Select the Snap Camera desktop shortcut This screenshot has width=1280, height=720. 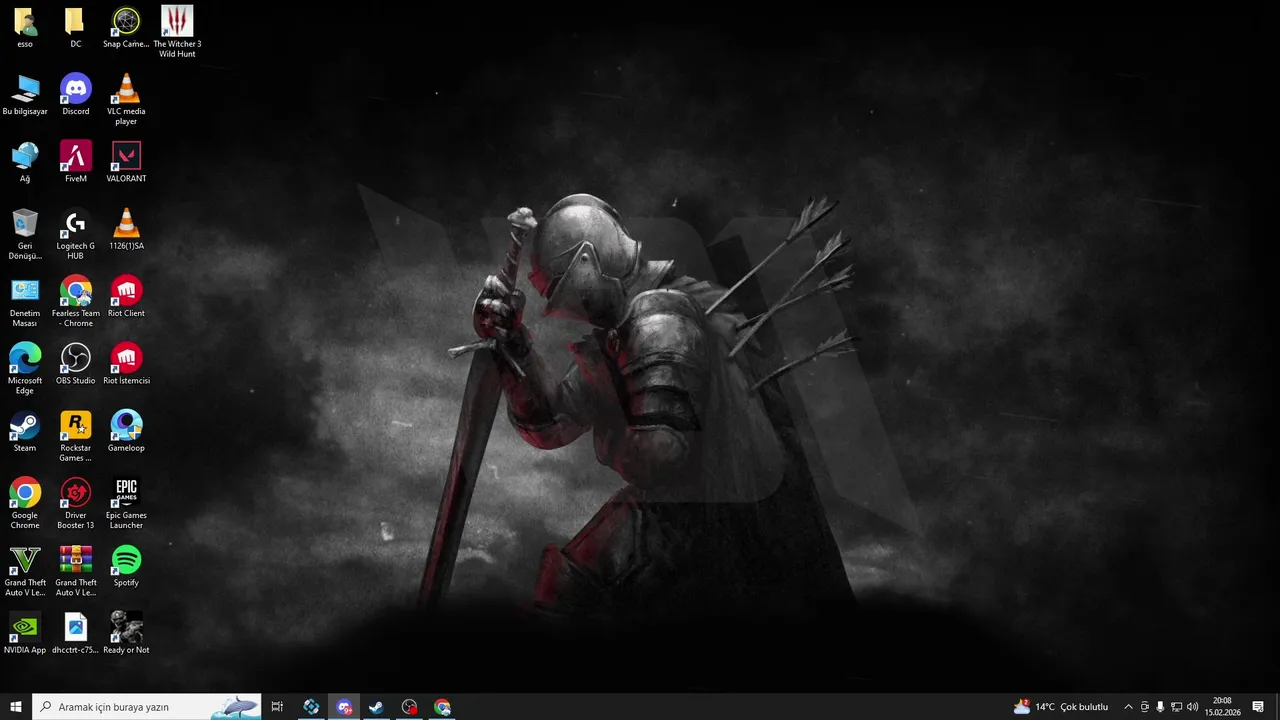point(126,28)
